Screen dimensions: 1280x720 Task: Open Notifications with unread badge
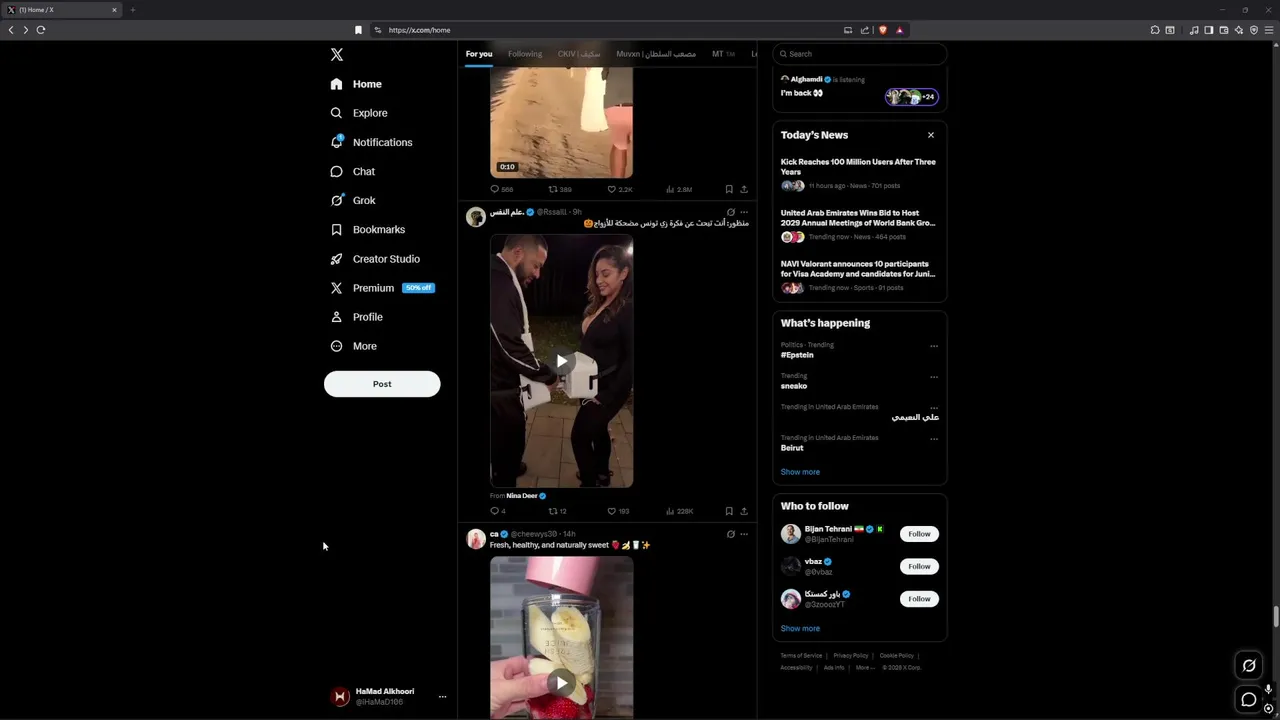click(x=371, y=142)
